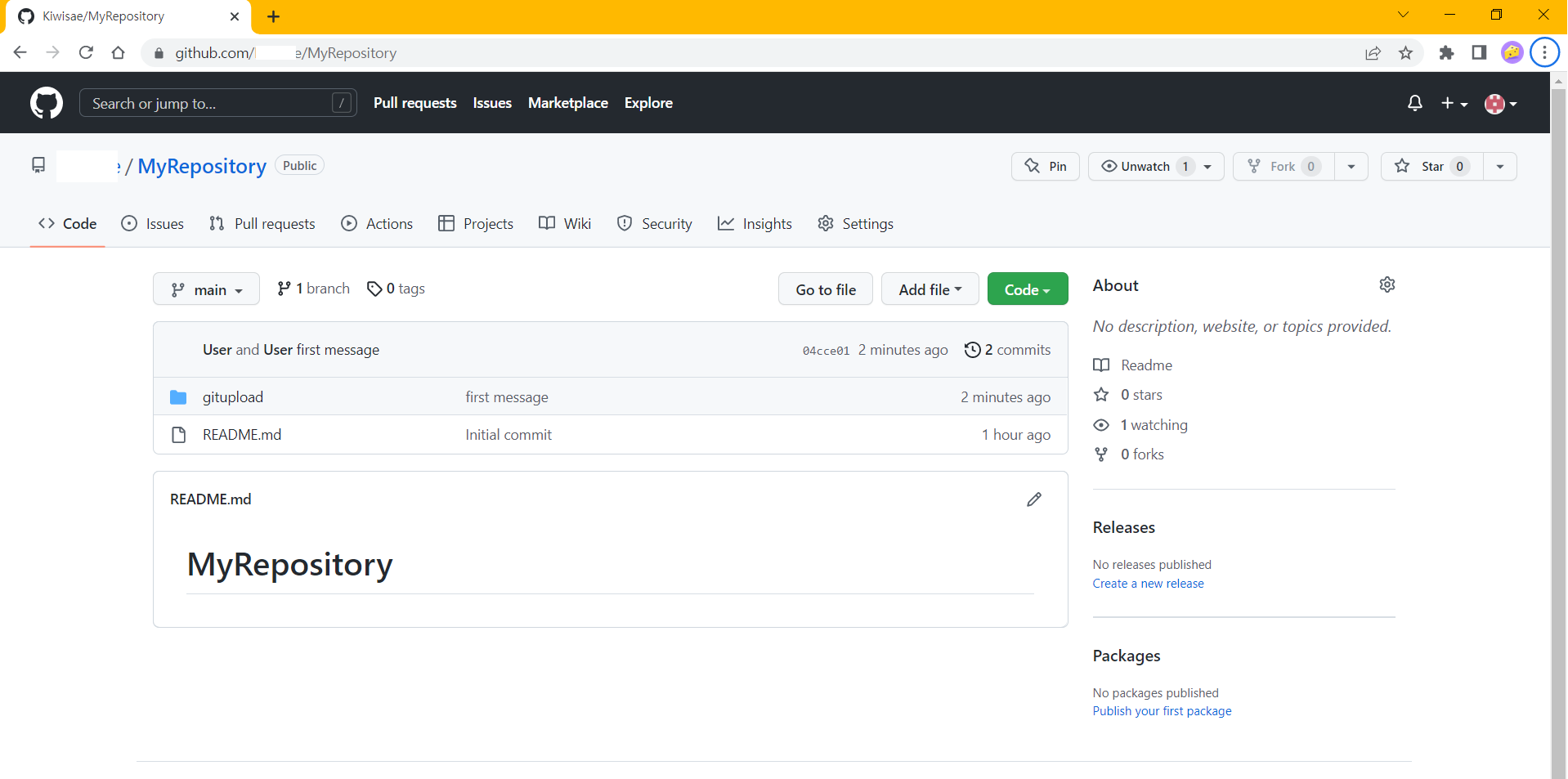Share this page icon in address bar

click(x=1373, y=53)
